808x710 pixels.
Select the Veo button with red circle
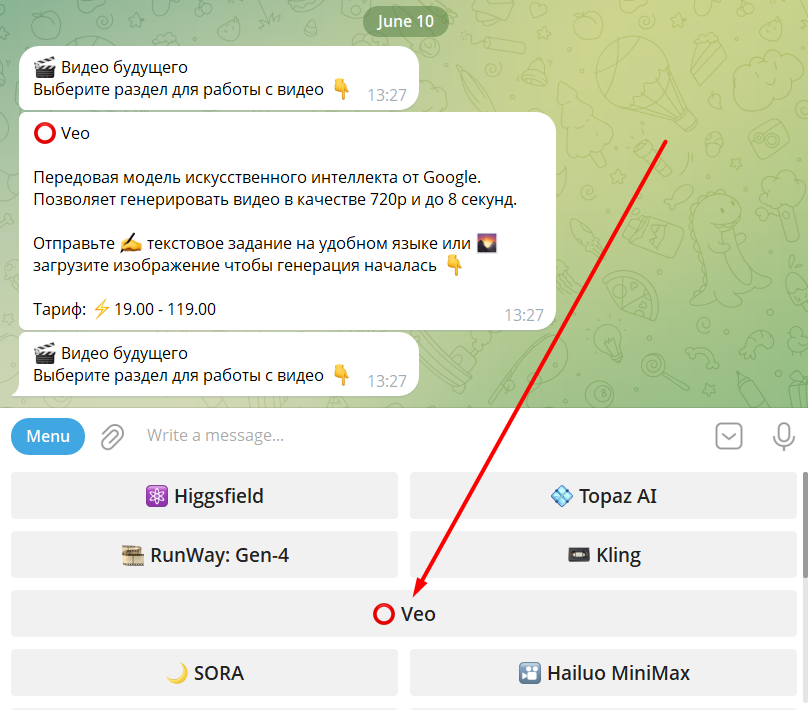pos(404,614)
